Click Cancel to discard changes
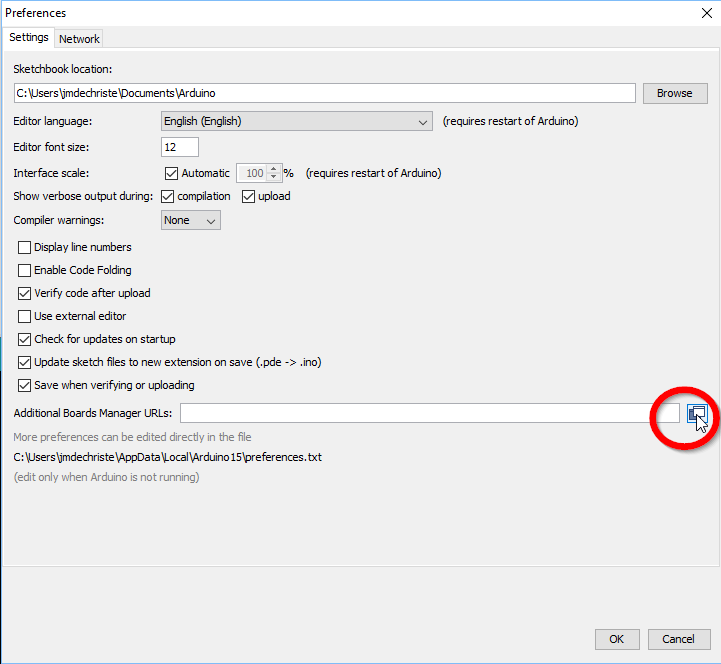This screenshot has height=664, width=721. coord(679,639)
